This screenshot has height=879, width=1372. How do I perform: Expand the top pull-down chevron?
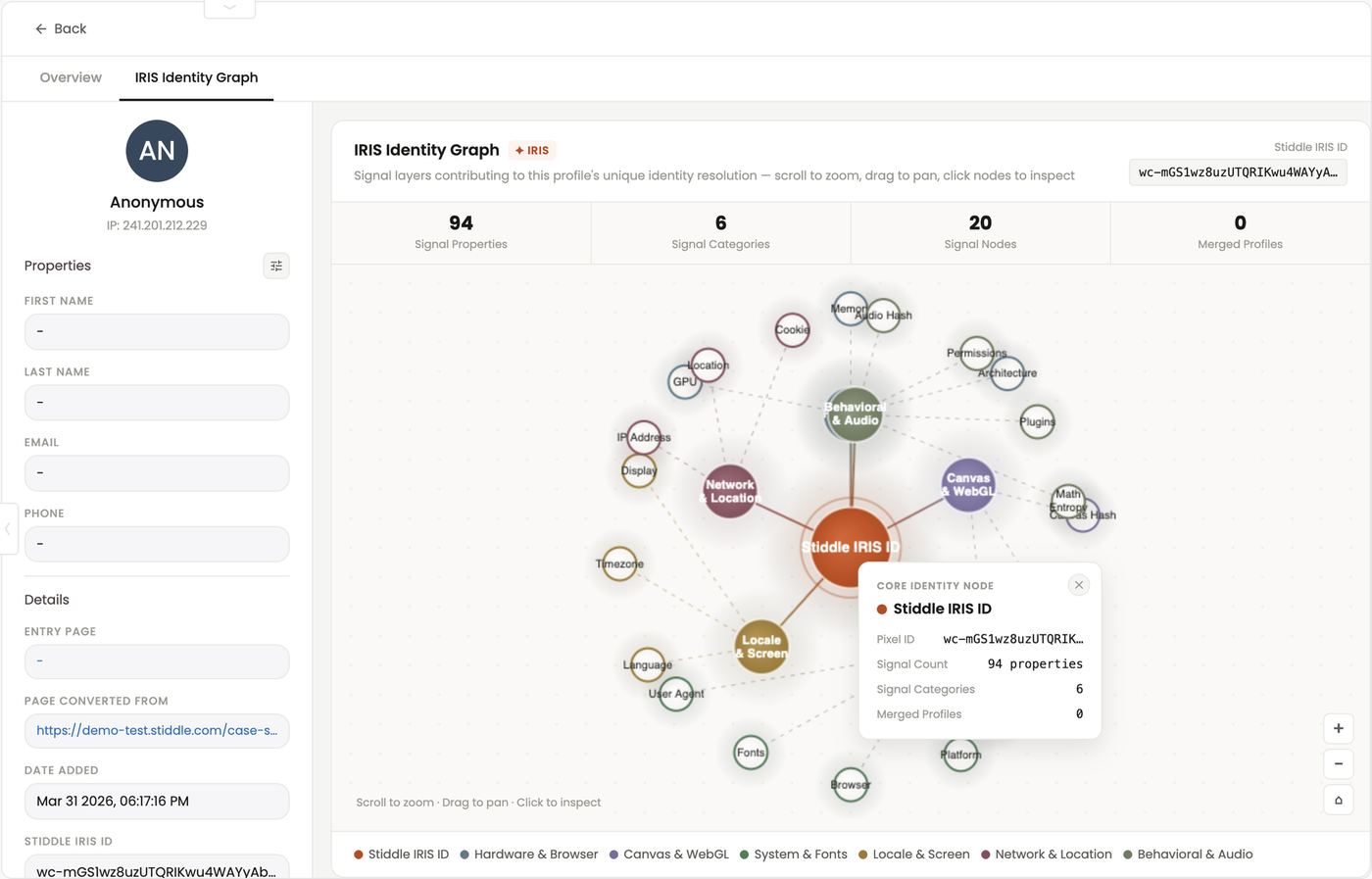pos(229,8)
